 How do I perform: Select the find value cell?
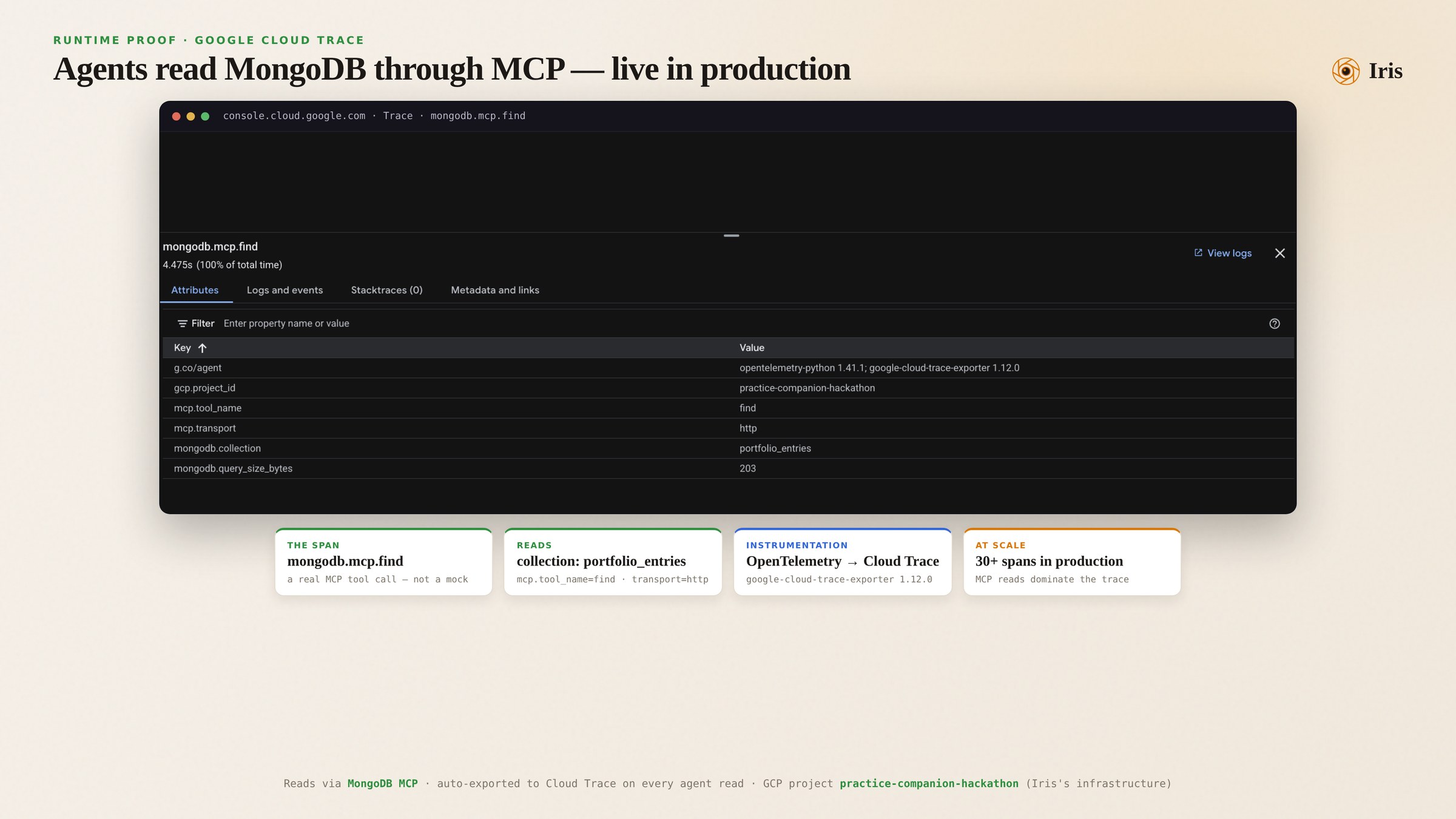coord(747,408)
